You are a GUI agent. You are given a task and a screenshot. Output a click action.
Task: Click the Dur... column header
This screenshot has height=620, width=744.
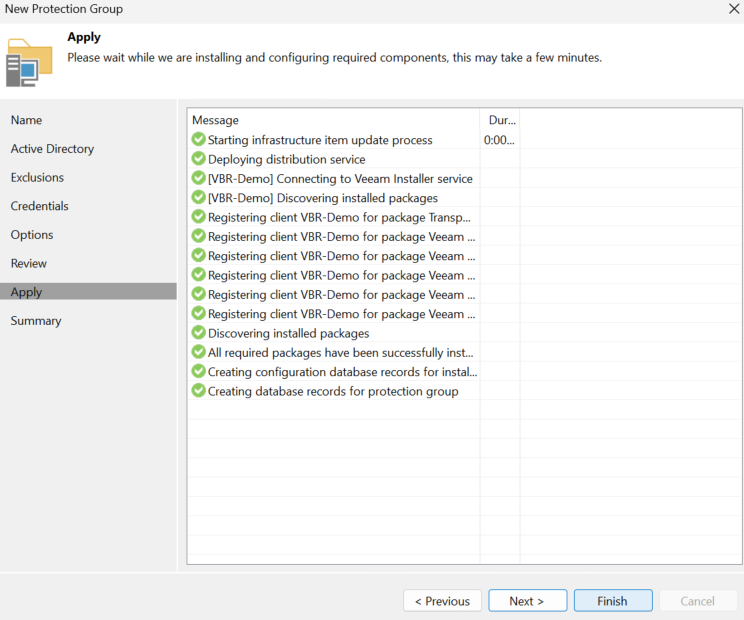pos(500,120)
